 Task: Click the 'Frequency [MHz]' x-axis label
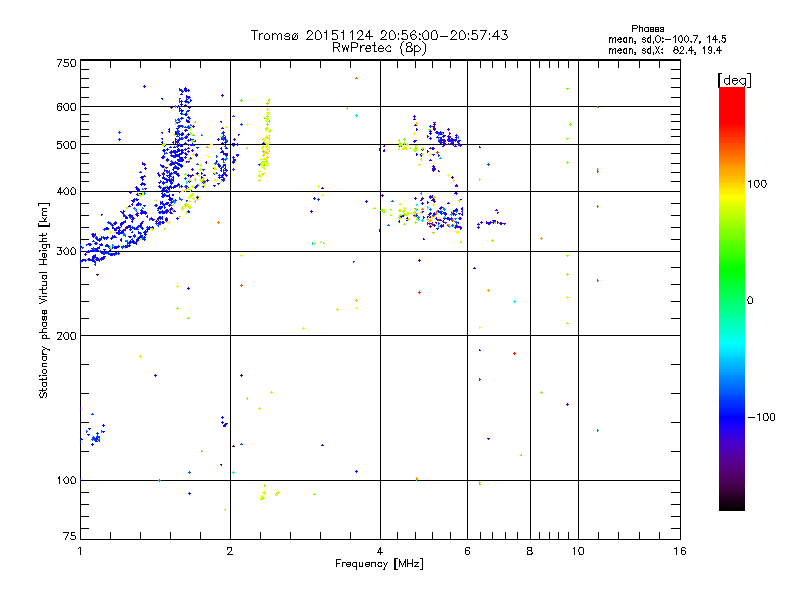click(x=379, y=564)
